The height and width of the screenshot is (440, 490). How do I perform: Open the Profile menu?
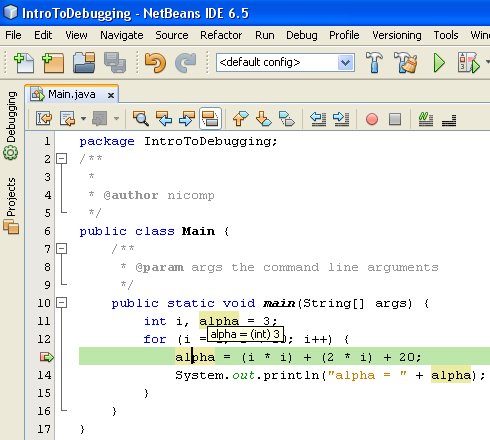pos(344,35)
